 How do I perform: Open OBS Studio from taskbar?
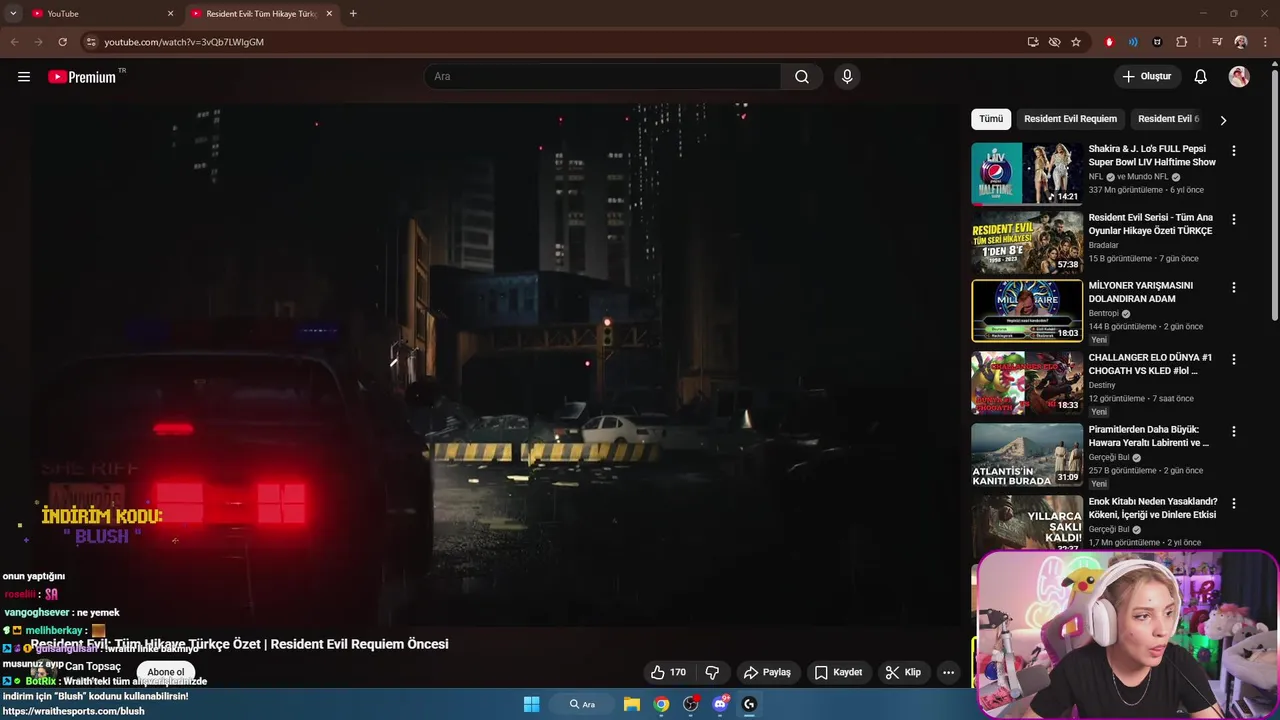pyautogui.click(x=690, y=704)
